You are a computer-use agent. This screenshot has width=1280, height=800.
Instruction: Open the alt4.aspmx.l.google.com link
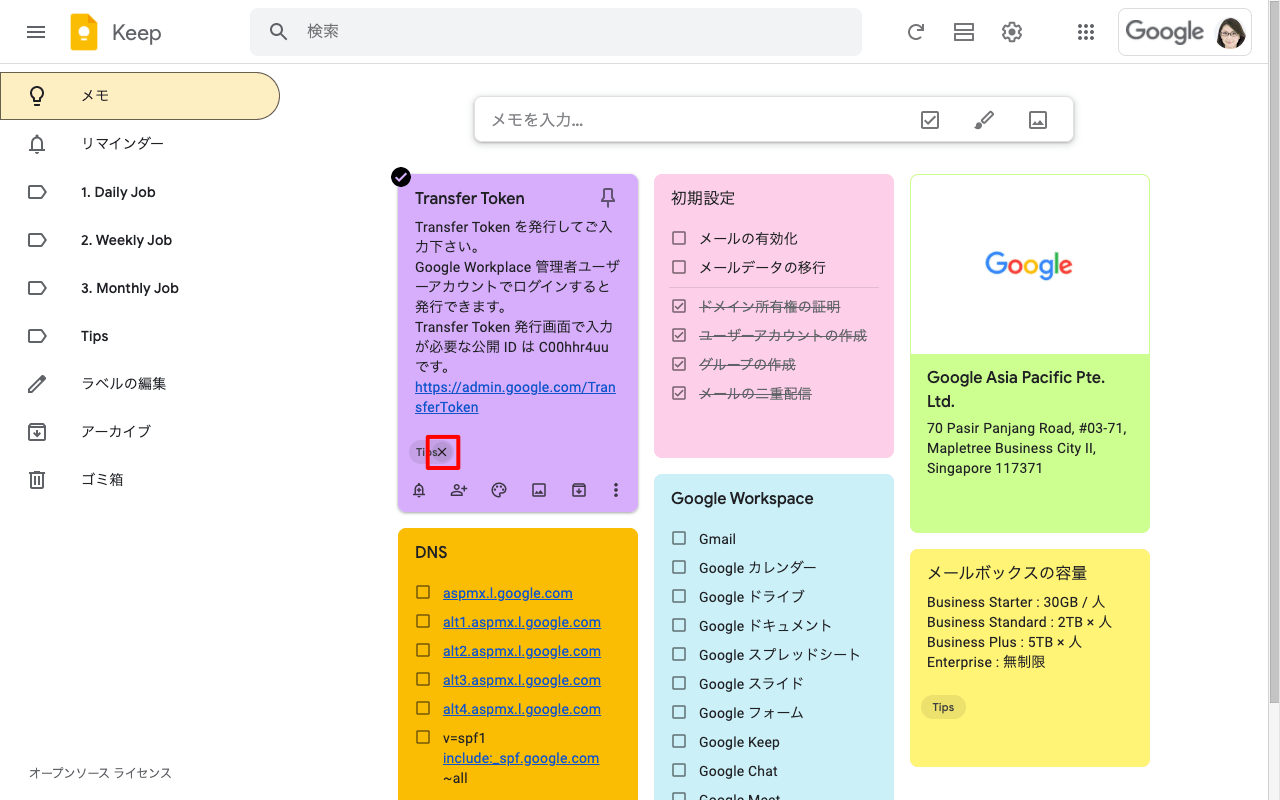coord(522,709)
